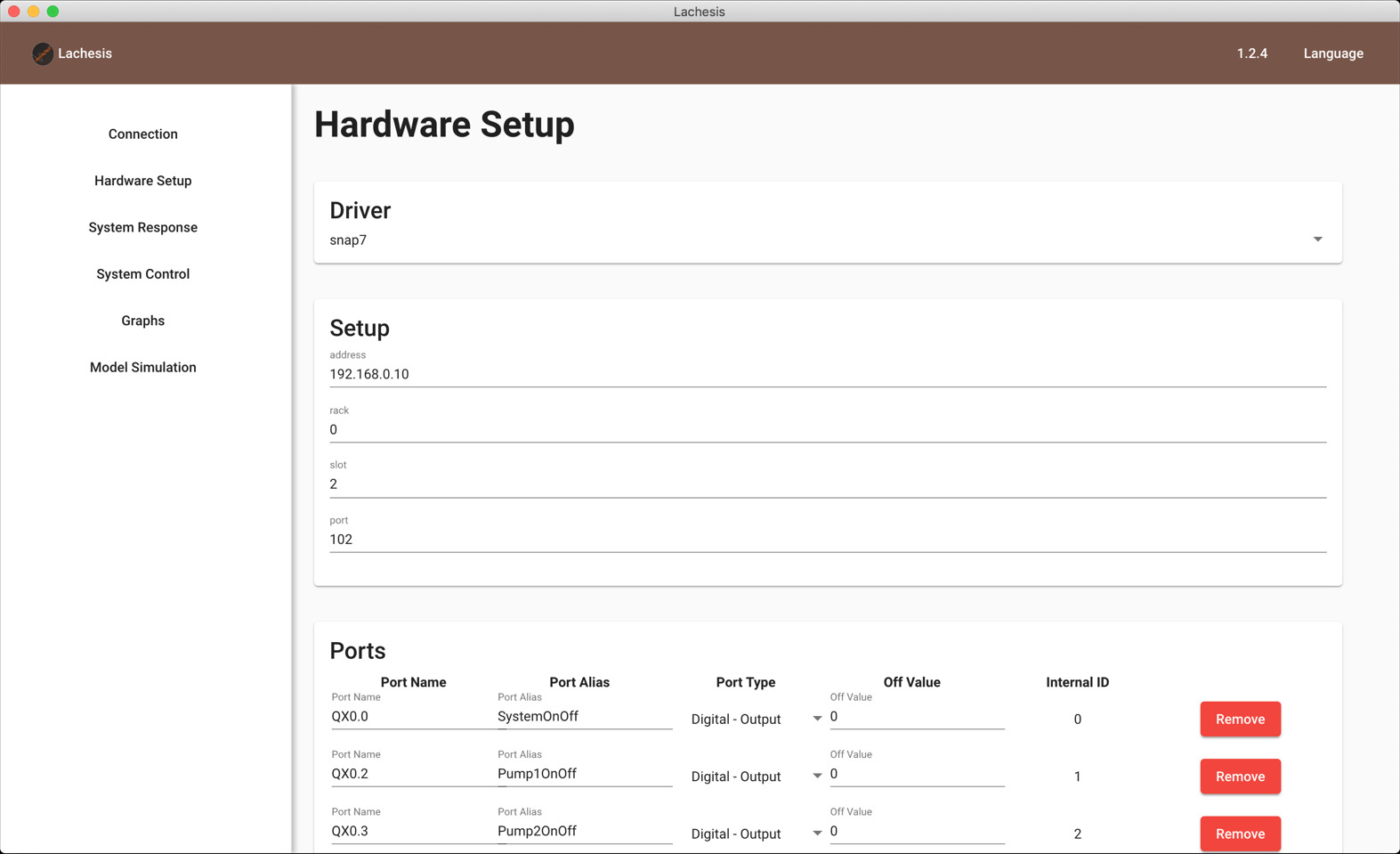Remove the QX0.0 SystemOnOff port

(x=1240, y=719)
